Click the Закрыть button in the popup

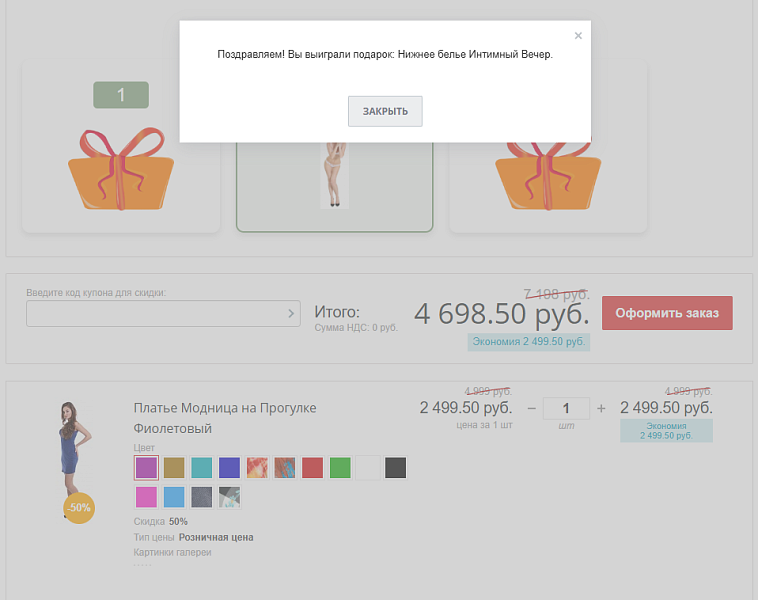coord(385,111)
